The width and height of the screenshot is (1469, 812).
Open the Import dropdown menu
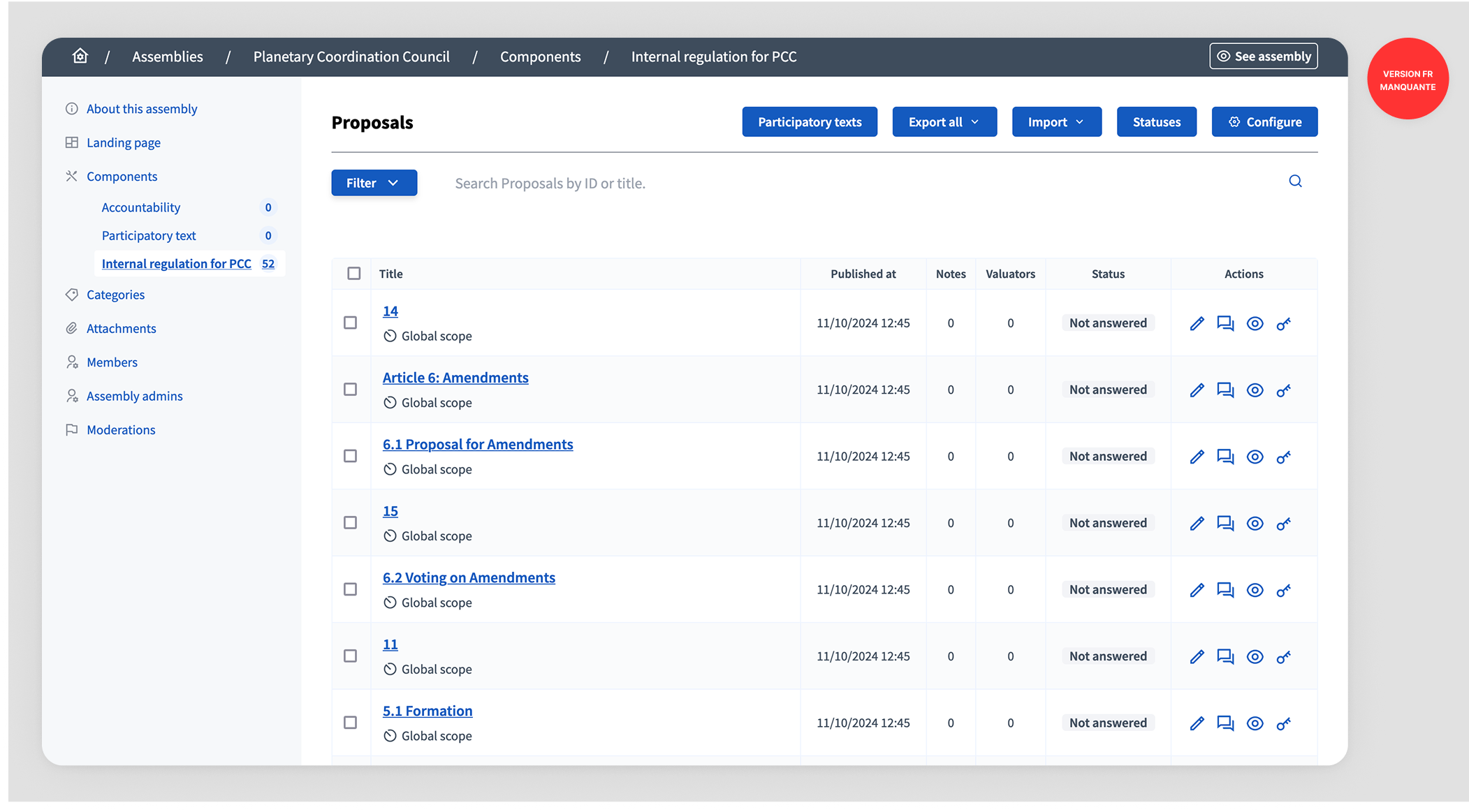click(1056, 122)
